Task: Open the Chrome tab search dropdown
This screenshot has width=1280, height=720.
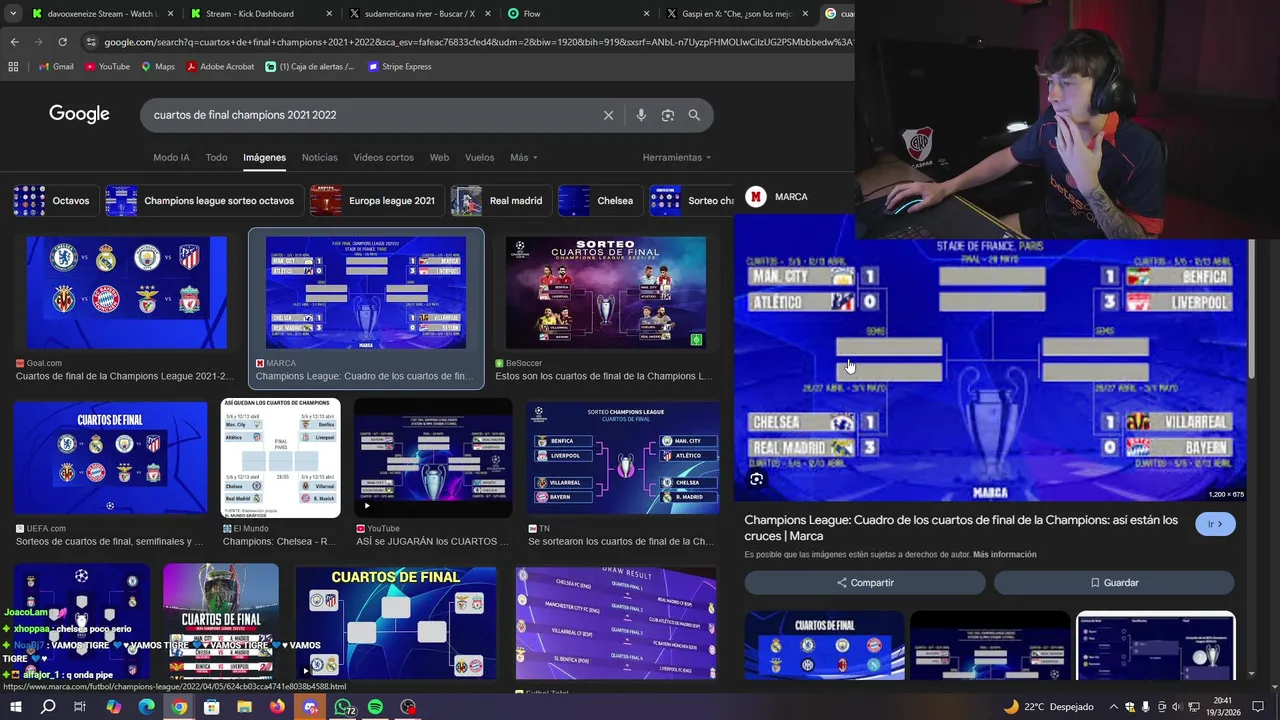Action: pyautogui.click(x=13, y=14)
